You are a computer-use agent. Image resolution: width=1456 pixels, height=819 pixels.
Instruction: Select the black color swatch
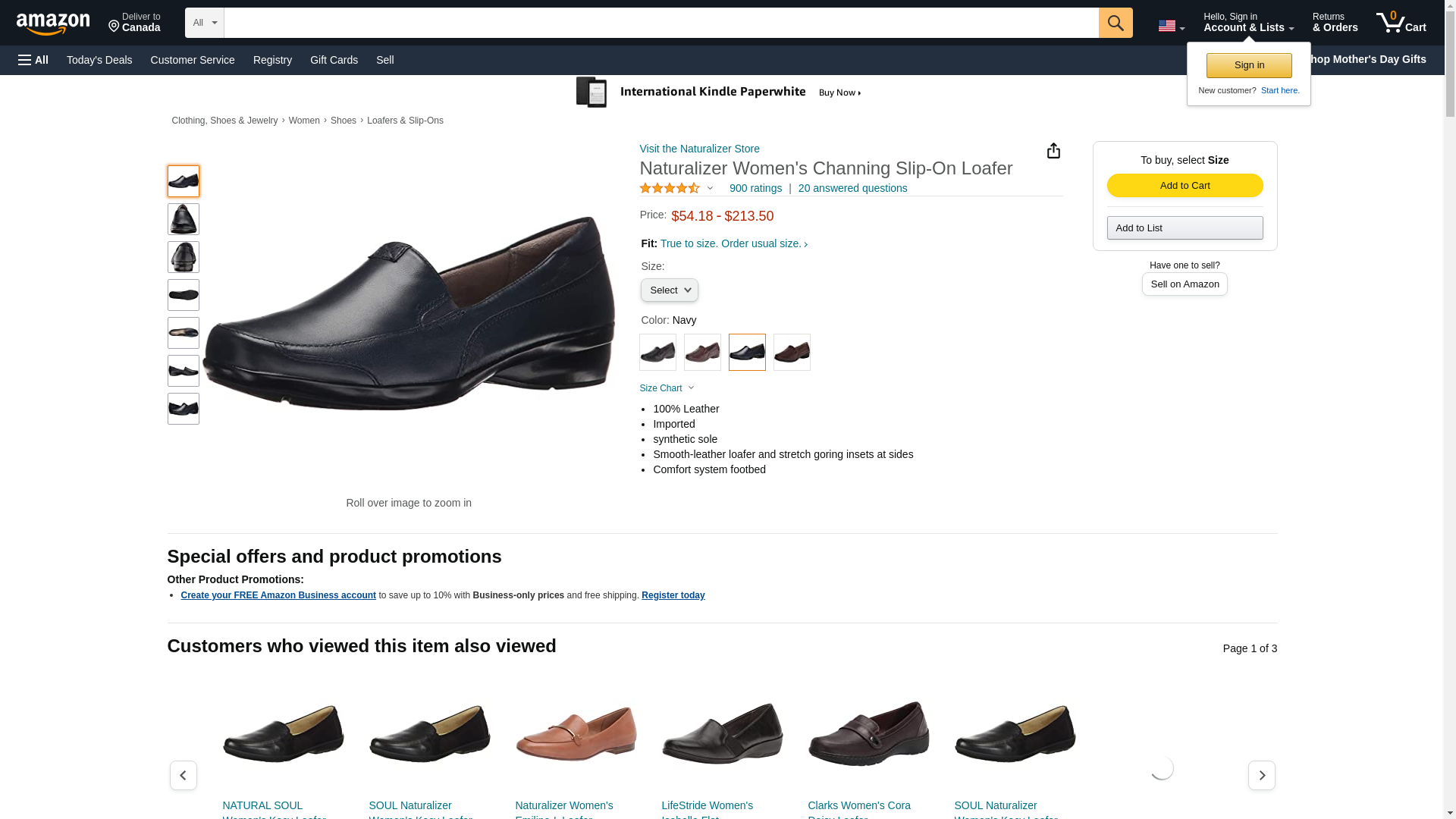tap(657, 353)
